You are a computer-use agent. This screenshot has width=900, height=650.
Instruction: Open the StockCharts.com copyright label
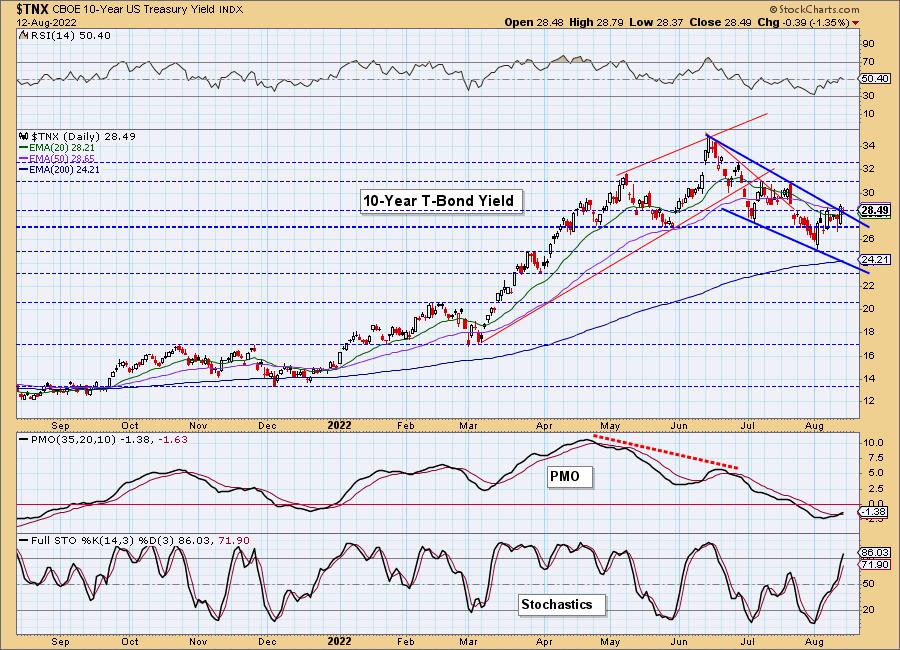click(x=814, y=9)
